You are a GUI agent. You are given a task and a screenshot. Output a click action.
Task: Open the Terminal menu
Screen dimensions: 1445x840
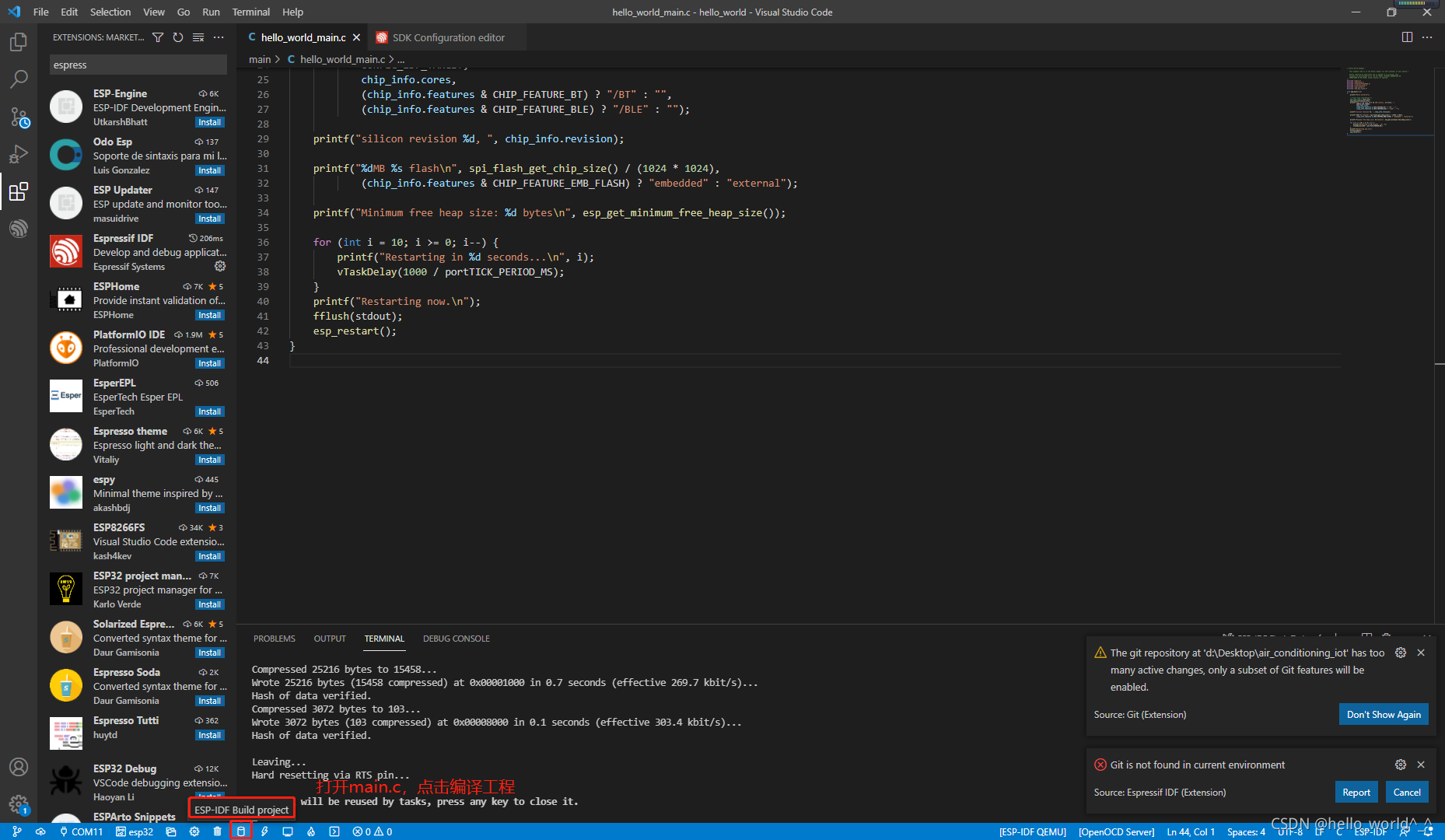coord(251,12)
